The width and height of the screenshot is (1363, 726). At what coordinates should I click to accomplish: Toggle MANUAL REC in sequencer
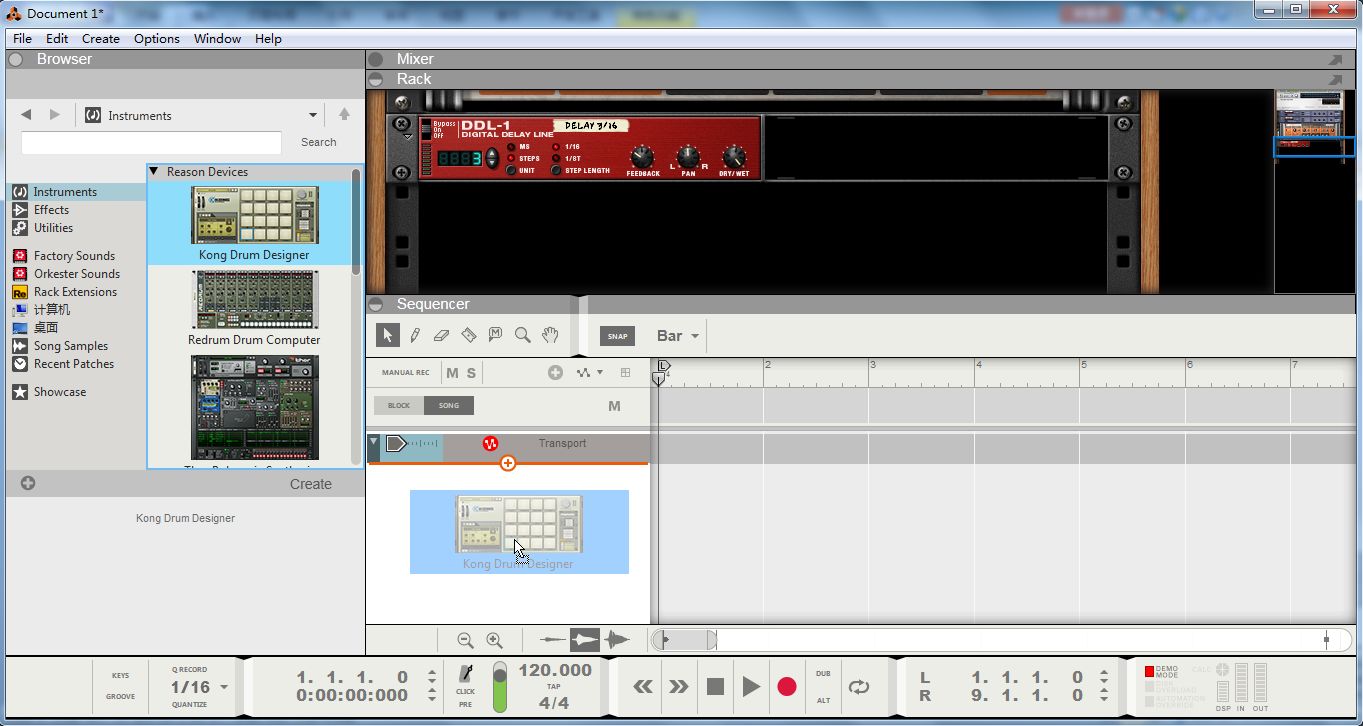click(x=405, y=373)
